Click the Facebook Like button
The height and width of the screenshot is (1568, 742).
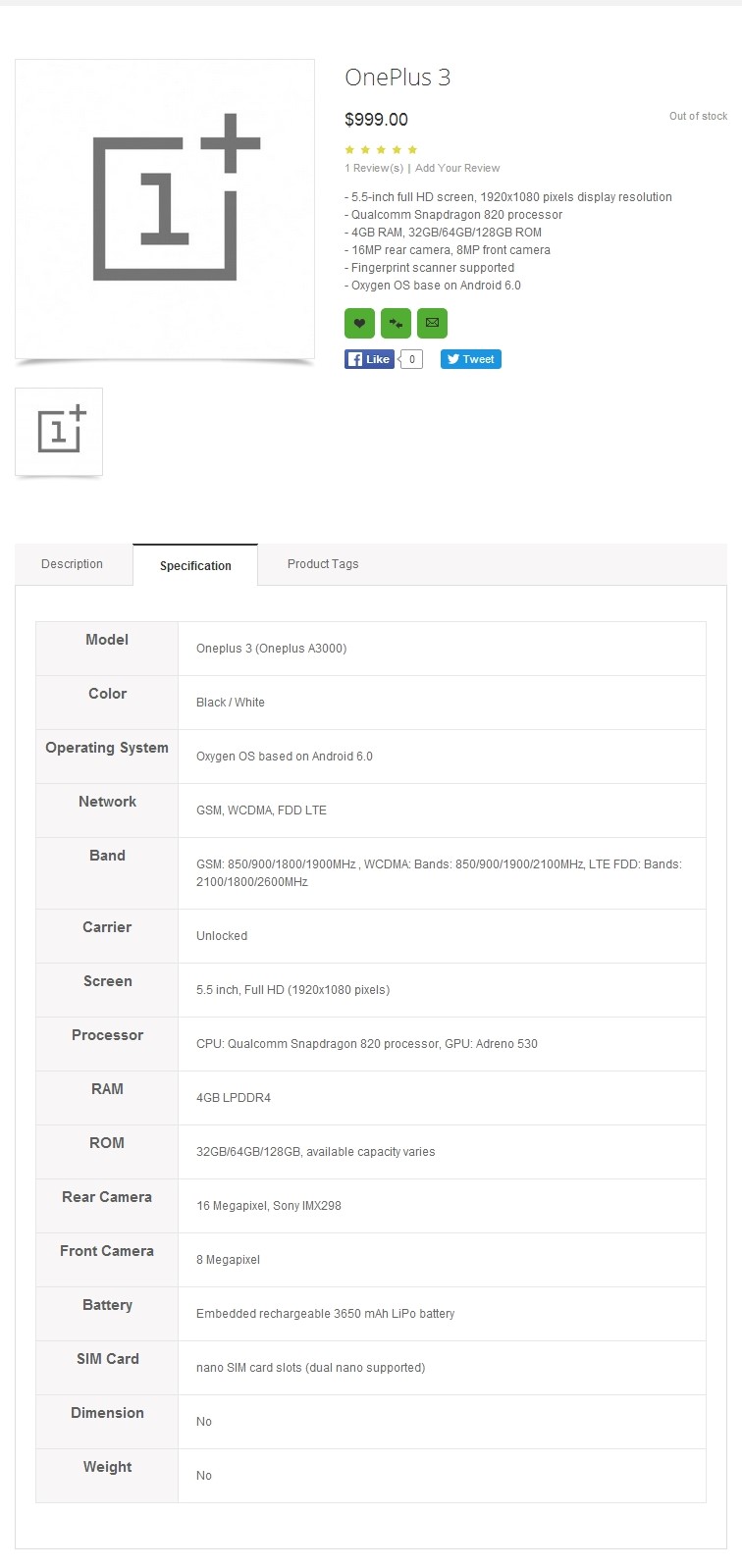[369, 359]
